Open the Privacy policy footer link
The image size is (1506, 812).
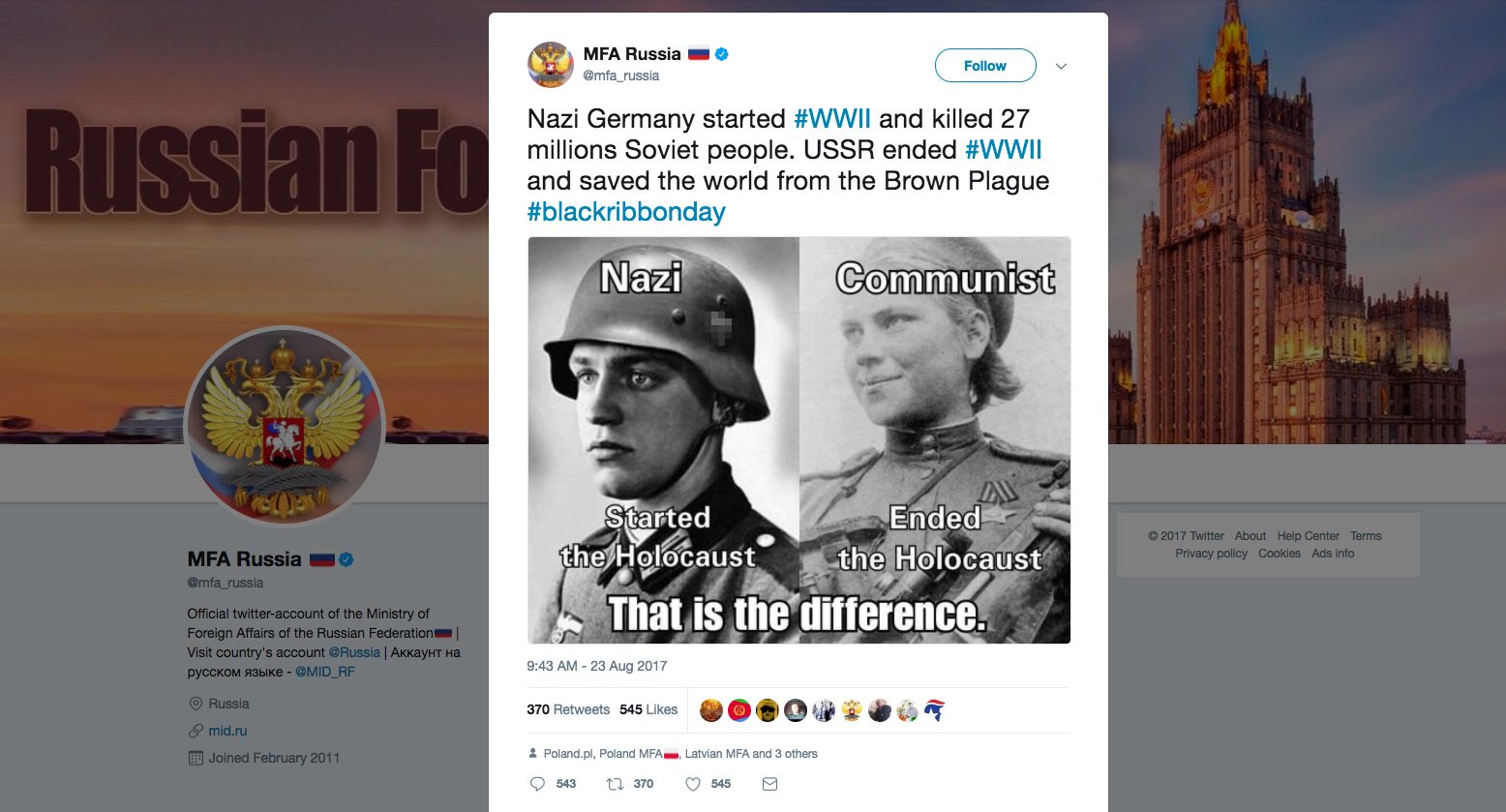[x=1212, y=554]
